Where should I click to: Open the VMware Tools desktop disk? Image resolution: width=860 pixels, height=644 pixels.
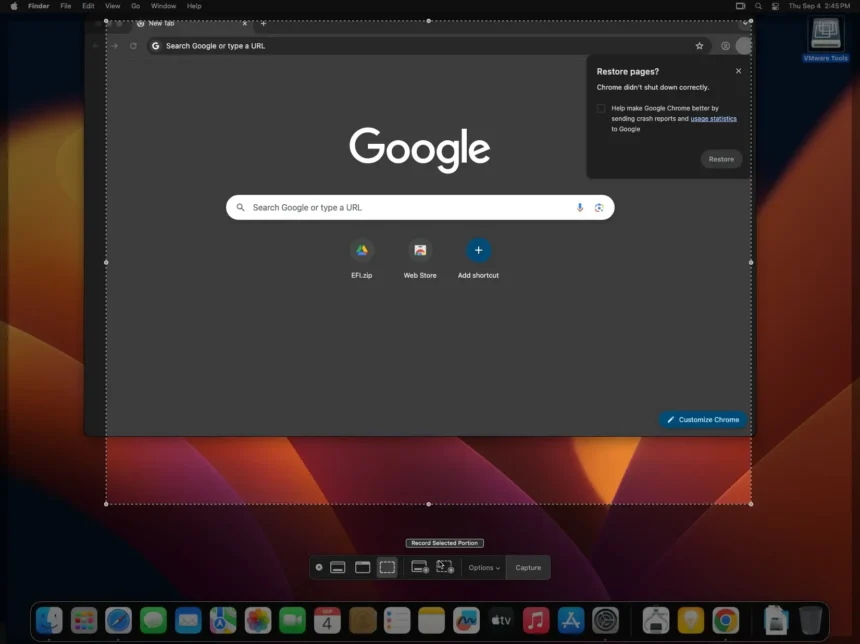[825, 38]
